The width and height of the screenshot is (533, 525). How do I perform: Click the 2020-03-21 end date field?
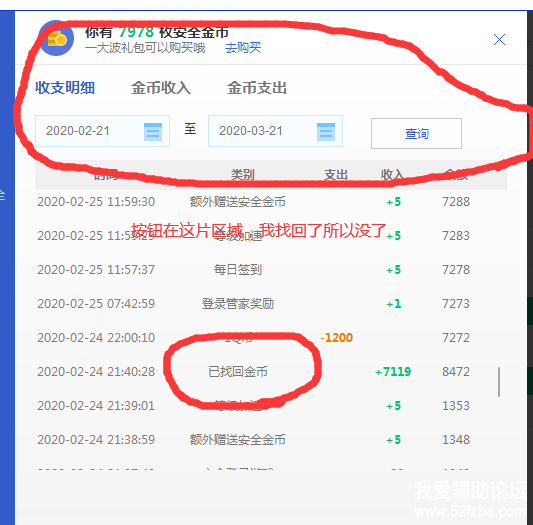275,131
